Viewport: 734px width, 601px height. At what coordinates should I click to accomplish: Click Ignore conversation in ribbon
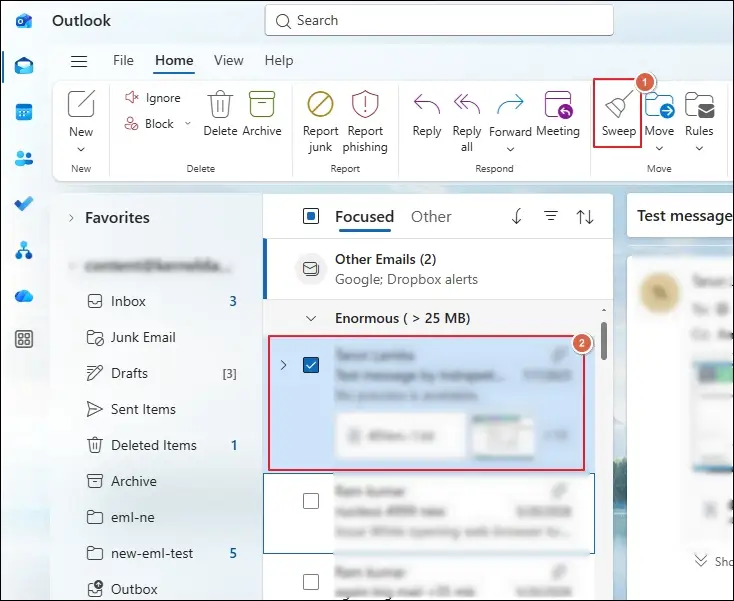click(153, 97)
